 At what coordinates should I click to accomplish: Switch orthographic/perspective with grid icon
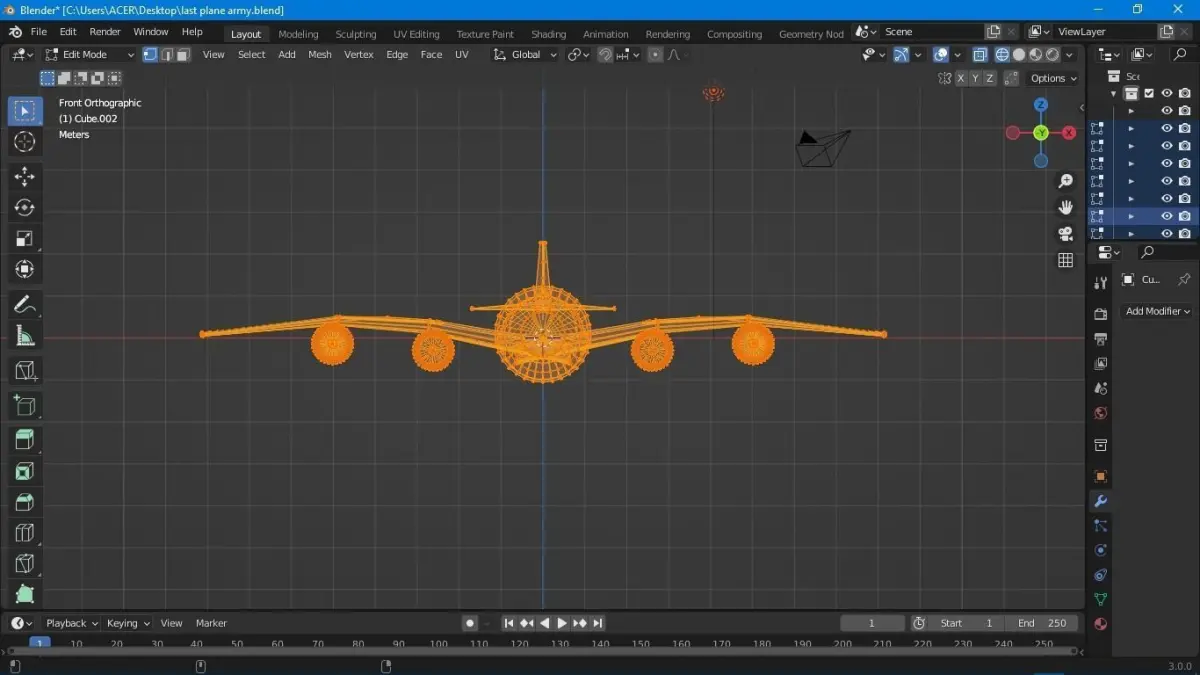click(x=1066, y=260)
